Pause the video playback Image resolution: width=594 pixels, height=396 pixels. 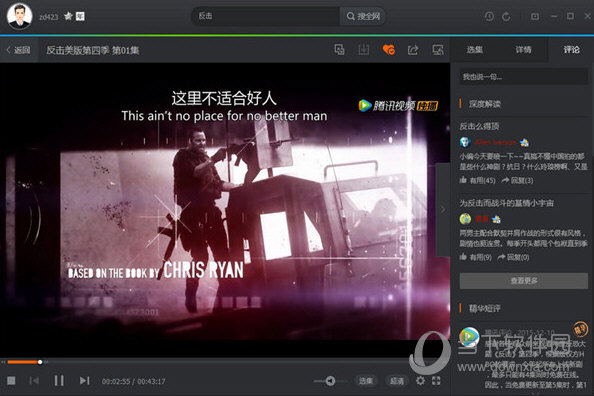coord(59,380)
